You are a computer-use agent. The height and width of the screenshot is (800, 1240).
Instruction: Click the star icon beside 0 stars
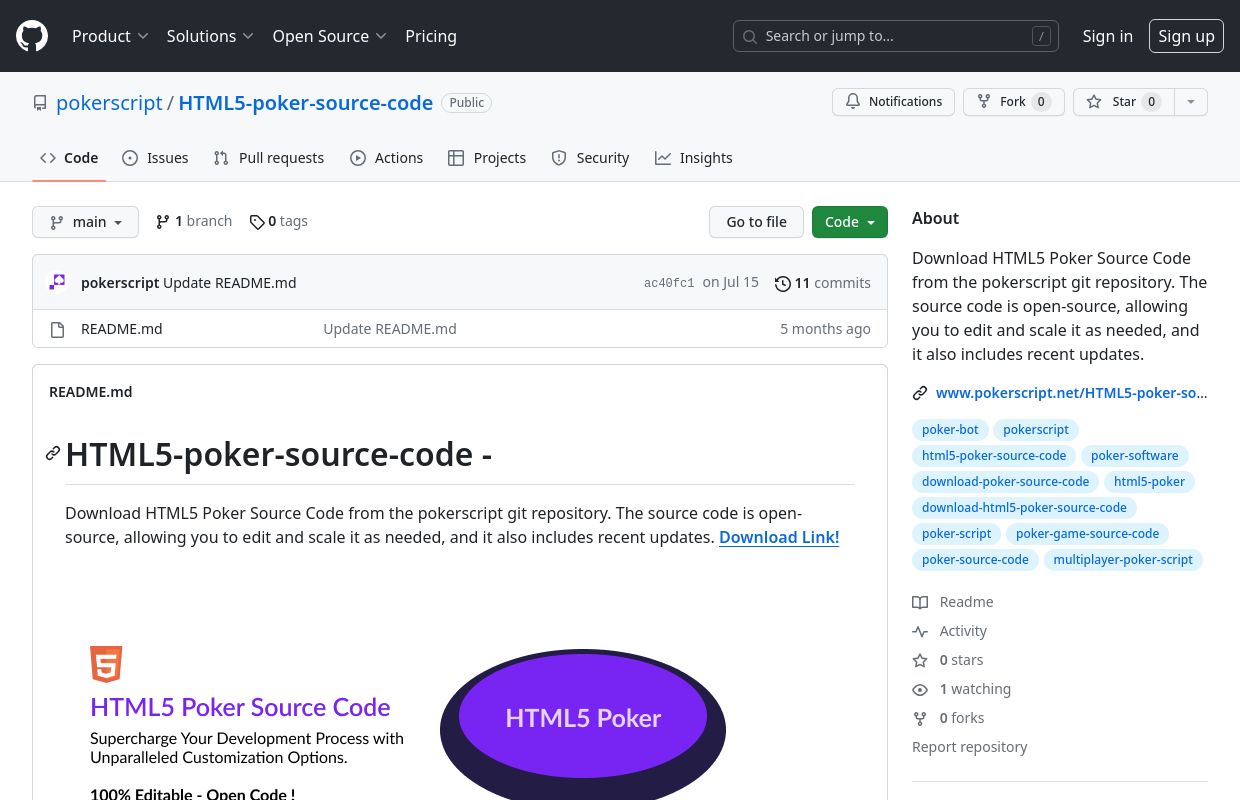pyautogui.click(x=920, y=660)
